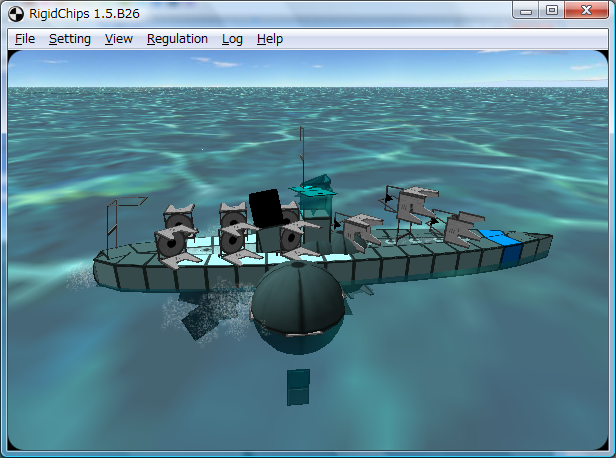The image size is (616, 458).
Task: Open the Log menu
Action: (232, 39)
